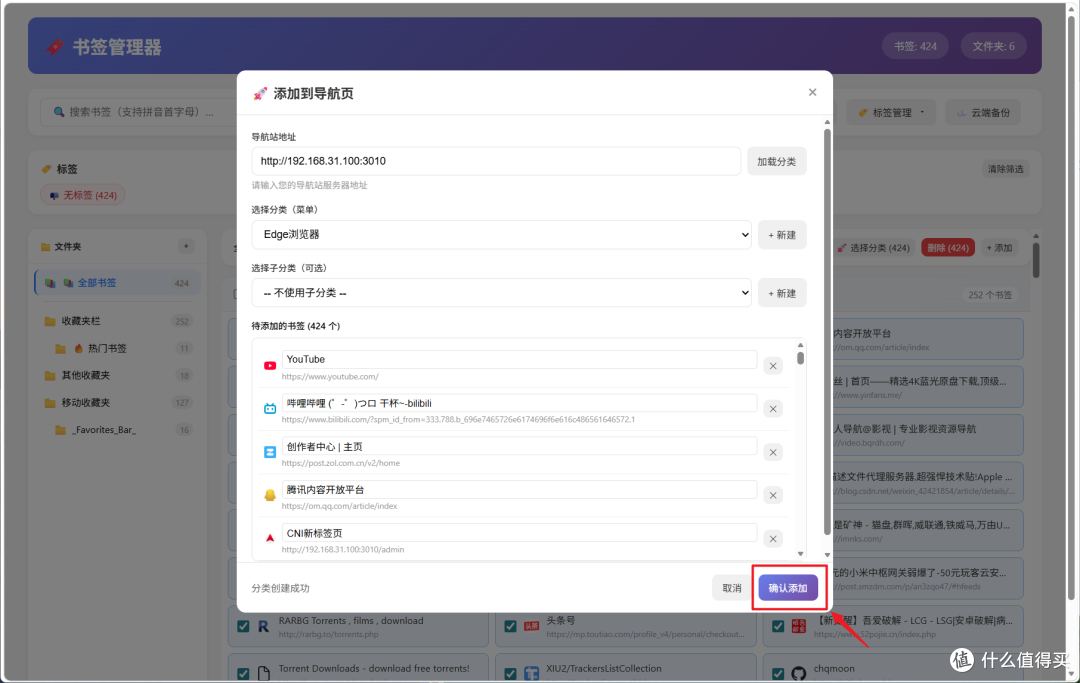Click the 书签管理器 logo icon

(54, 47)
